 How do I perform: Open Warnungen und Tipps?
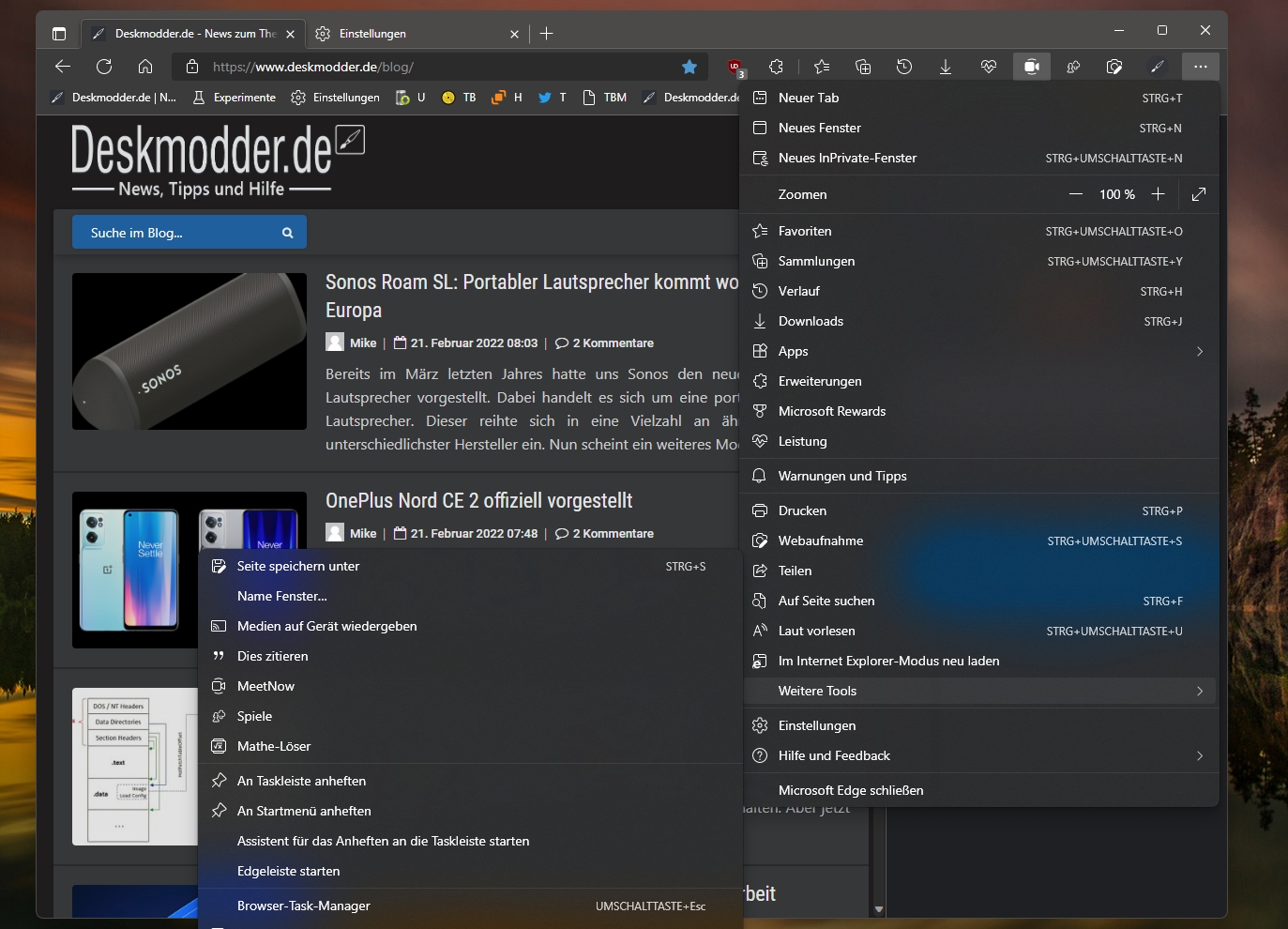979,476
